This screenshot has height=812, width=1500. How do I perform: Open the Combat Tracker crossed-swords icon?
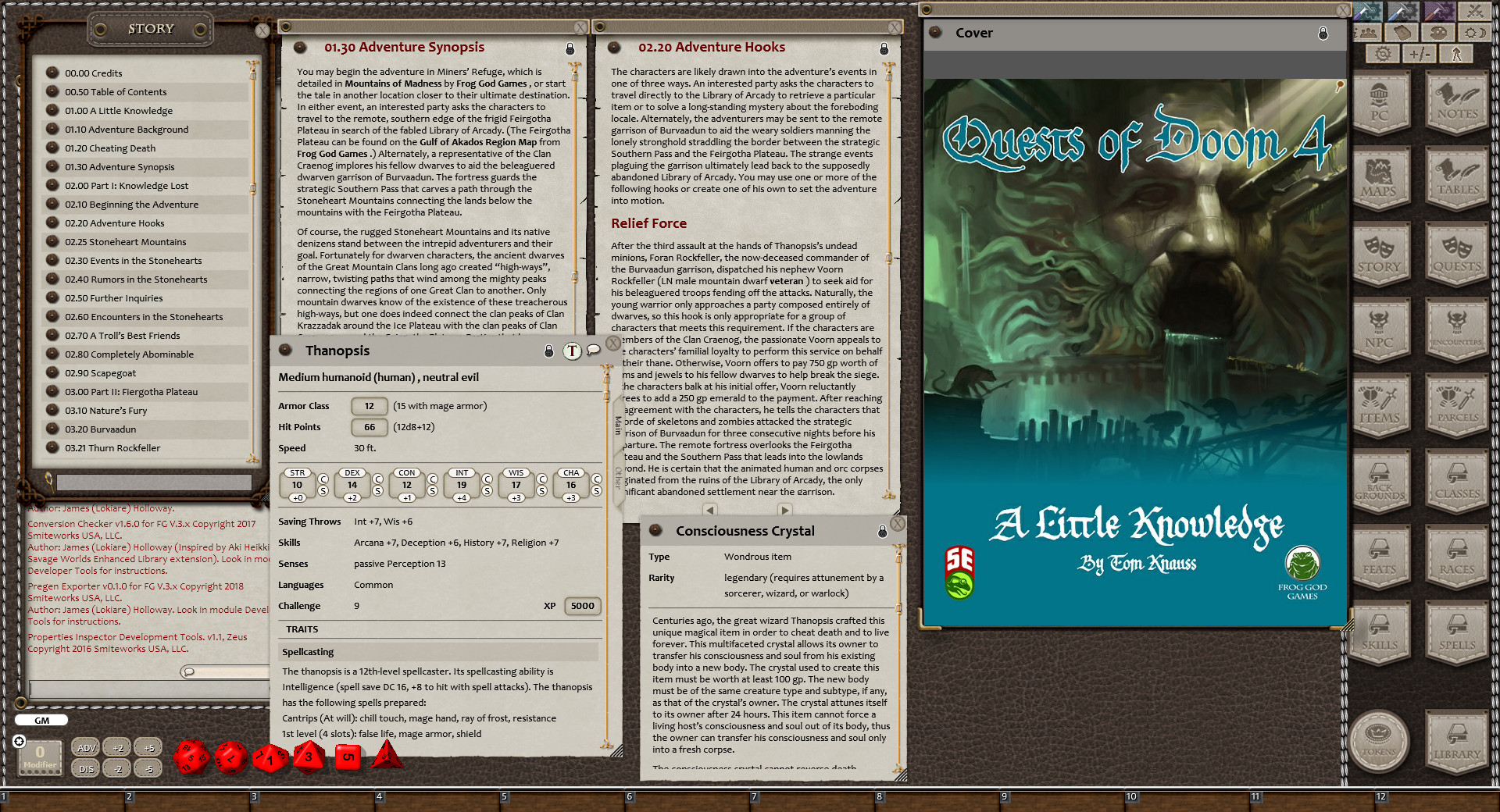point(1475,11)
